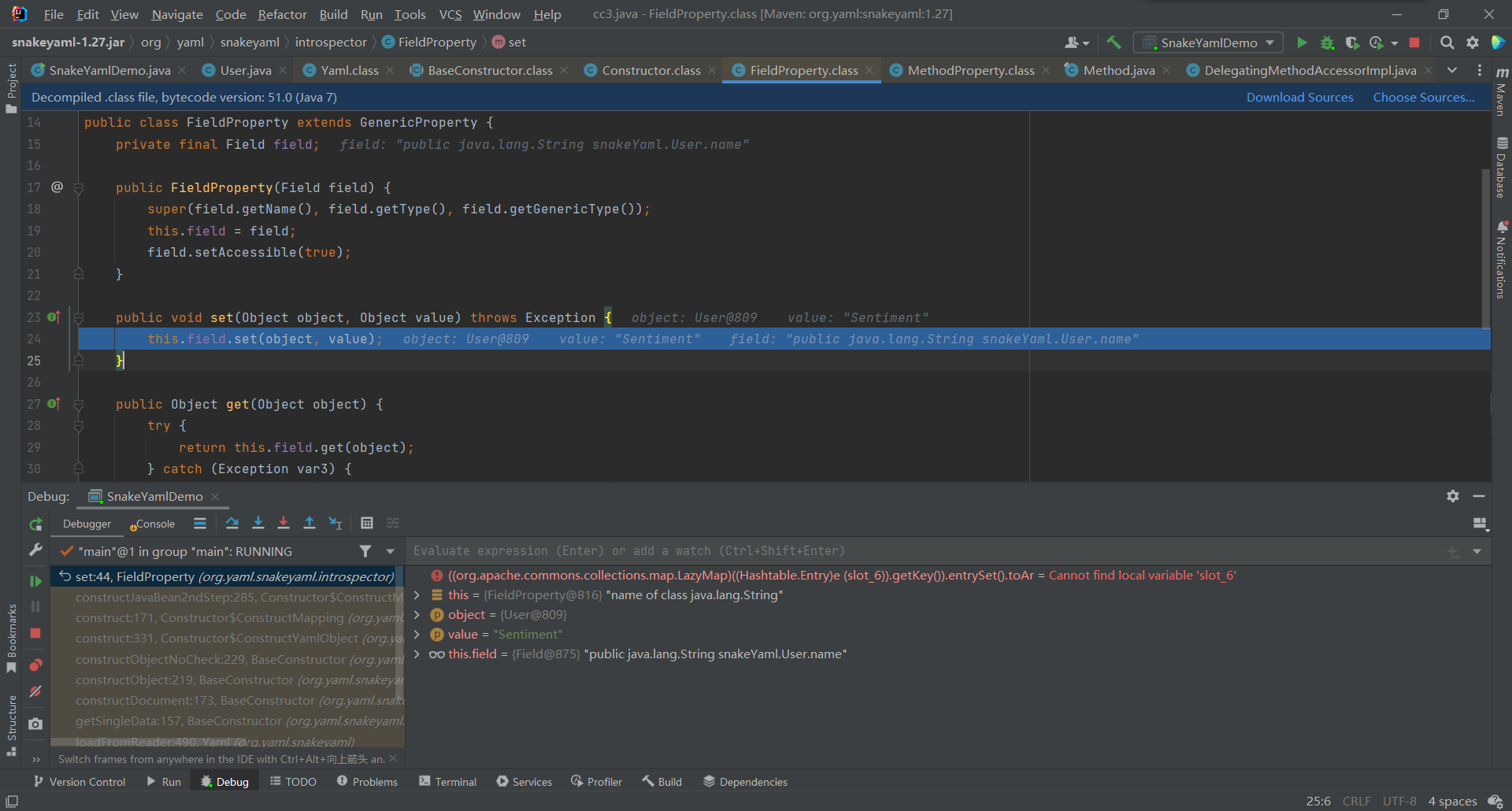The height and width of the screenshot is (811, 1512).
Task: Click the UTF-8 encoding status item
Action: [1399, 801]
